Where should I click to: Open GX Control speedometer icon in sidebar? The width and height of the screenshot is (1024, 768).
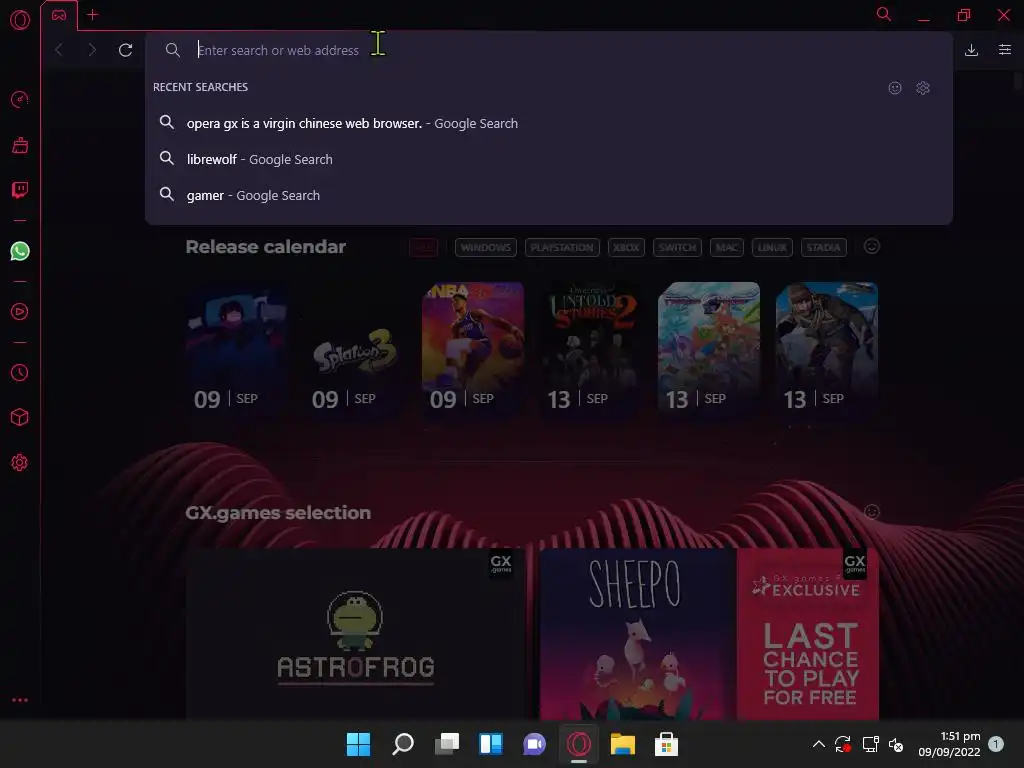coord(20,99)
